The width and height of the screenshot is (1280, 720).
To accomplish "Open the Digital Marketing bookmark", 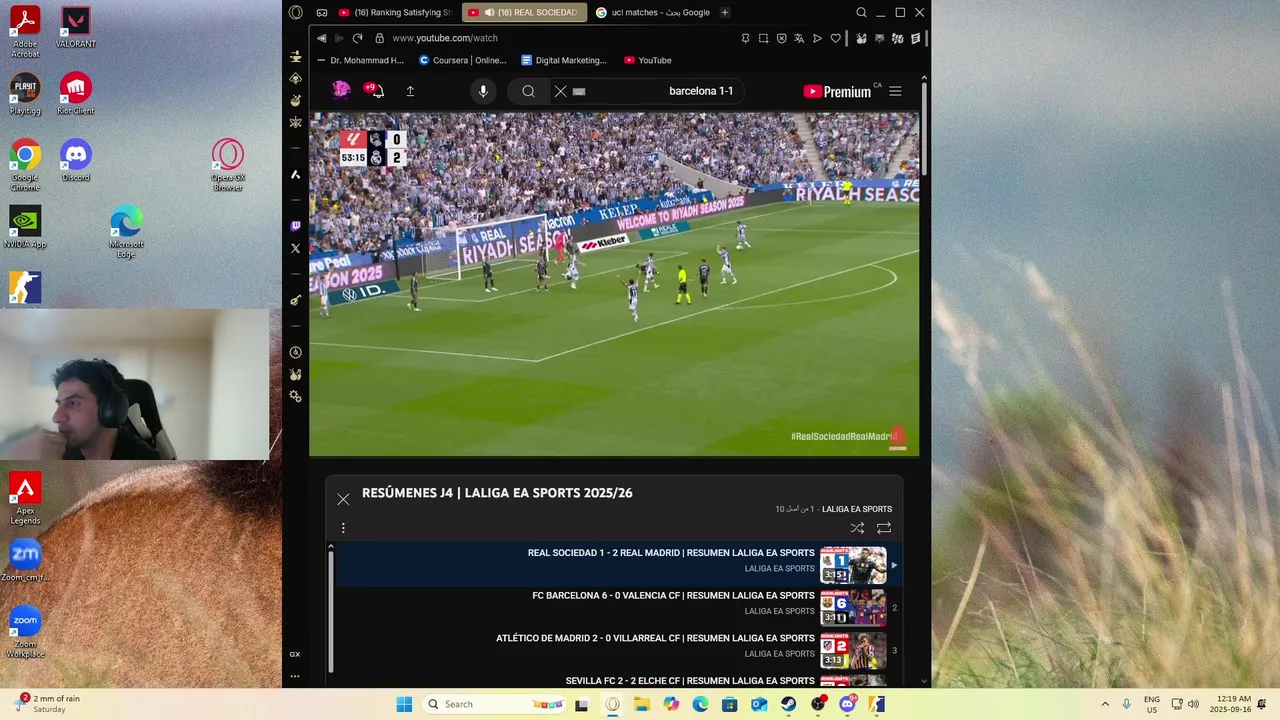I will point(564,60).
